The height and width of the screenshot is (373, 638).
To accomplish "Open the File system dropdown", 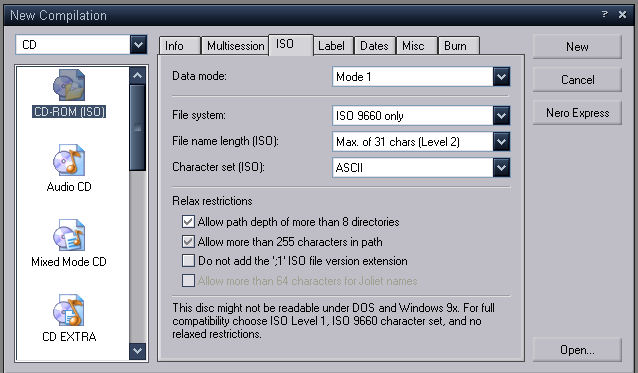I will [x=501, y=116].
